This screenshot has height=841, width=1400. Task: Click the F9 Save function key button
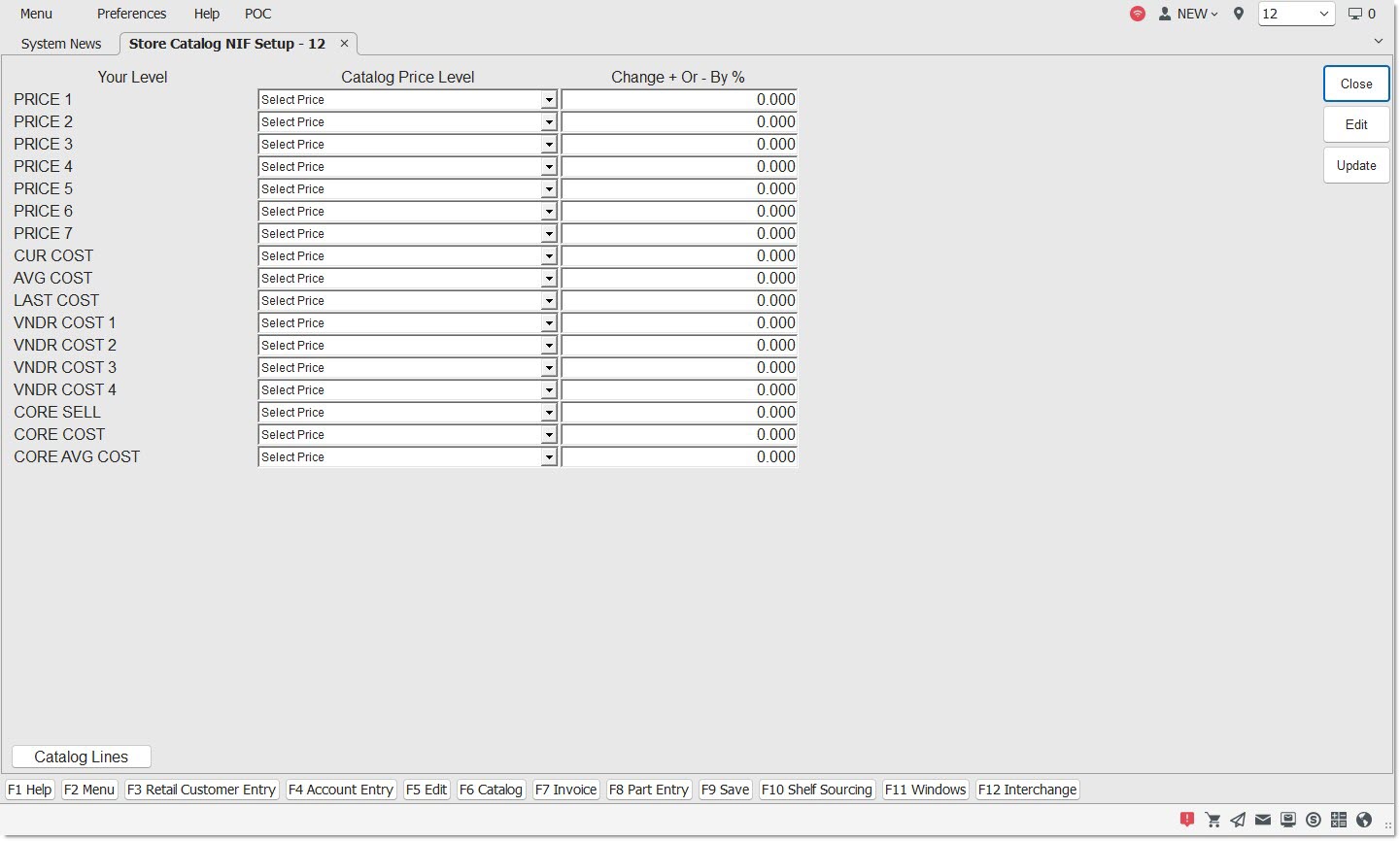(725, 790)
